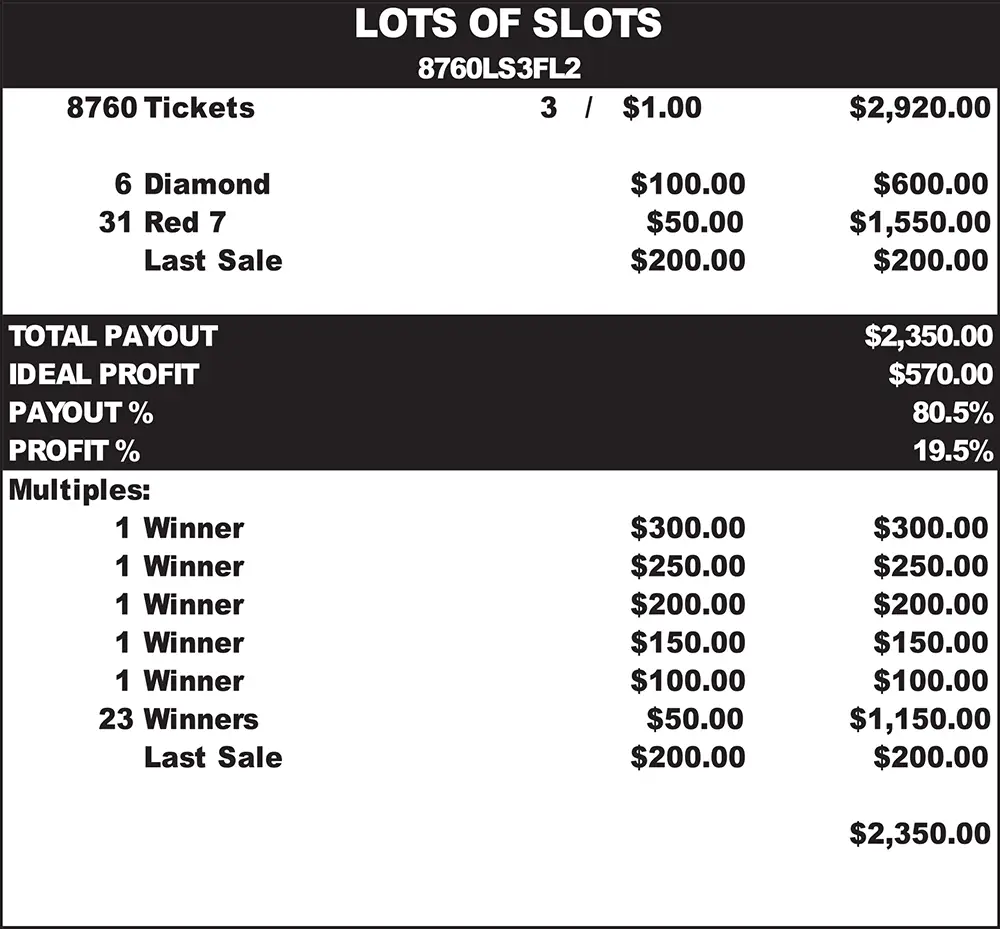This screenshot has height=929, width=1000.
Task: Click the LOTS OF SLOTS title
Action: point(508,24)
